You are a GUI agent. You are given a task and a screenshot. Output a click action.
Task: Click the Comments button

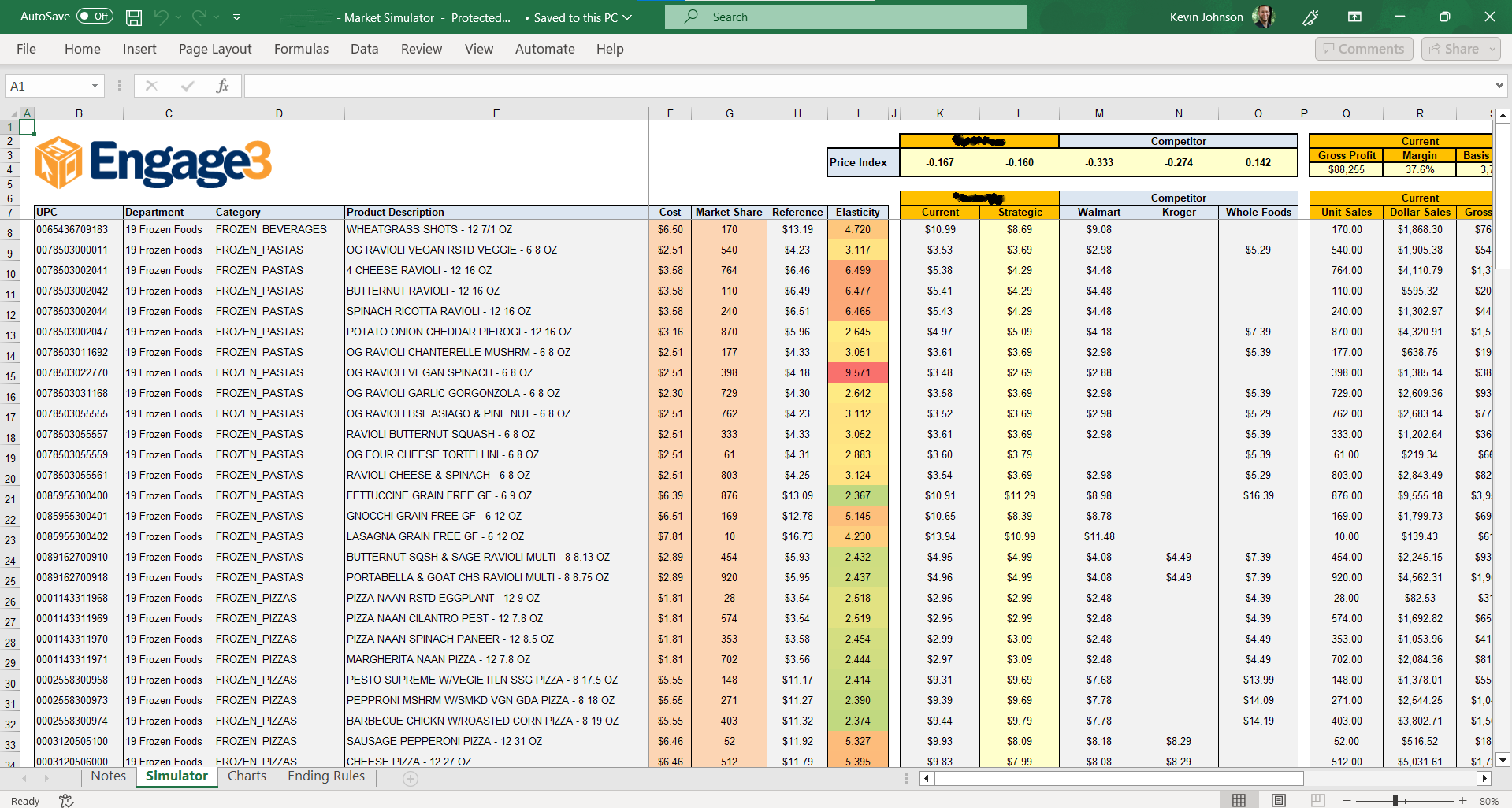point(1364,49)
